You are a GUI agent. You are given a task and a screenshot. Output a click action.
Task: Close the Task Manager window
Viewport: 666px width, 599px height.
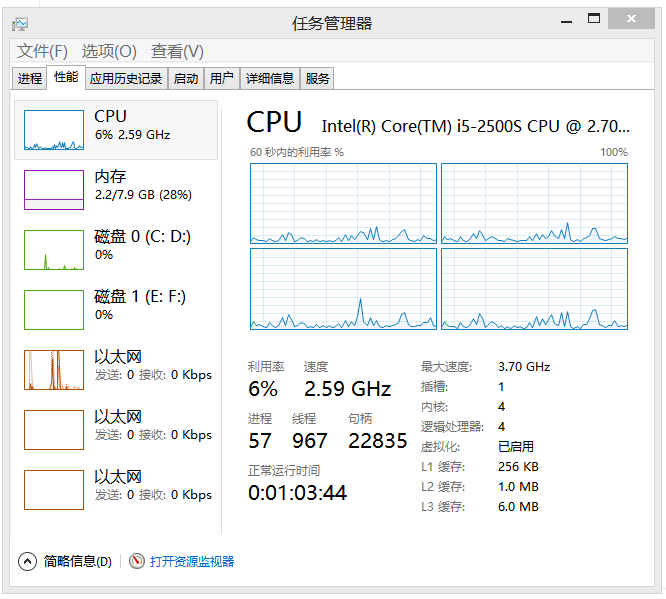pos(631,19)
